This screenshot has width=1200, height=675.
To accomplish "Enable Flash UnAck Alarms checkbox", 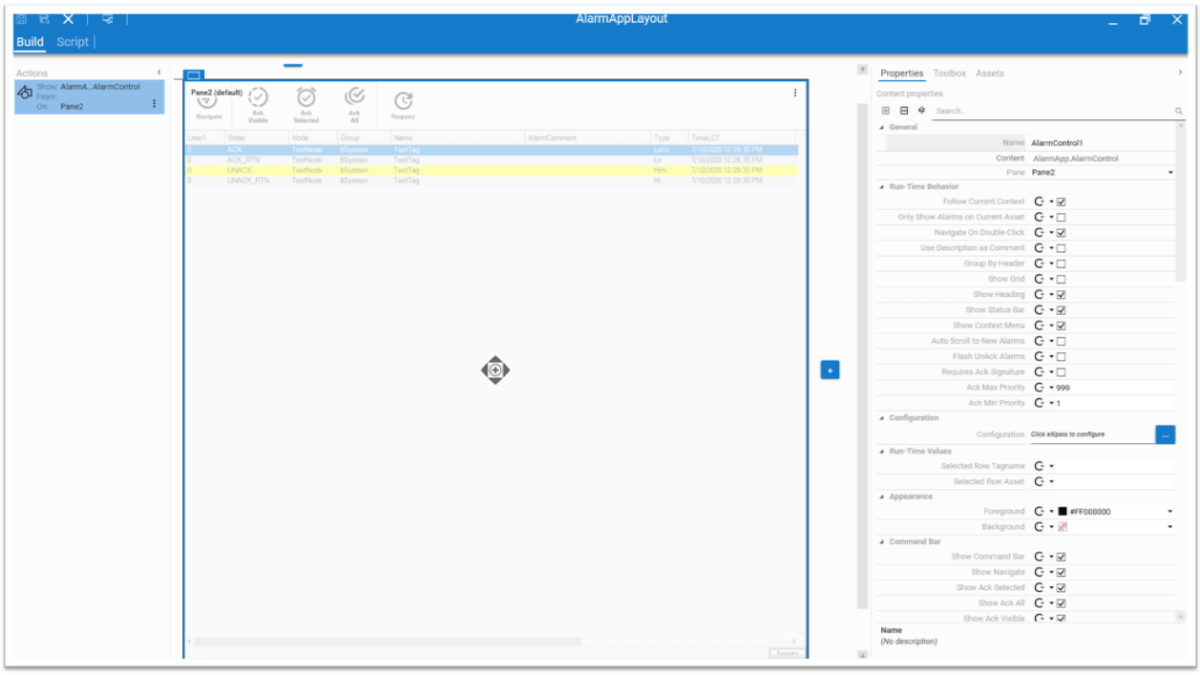I will click(x=1061, y=357).
